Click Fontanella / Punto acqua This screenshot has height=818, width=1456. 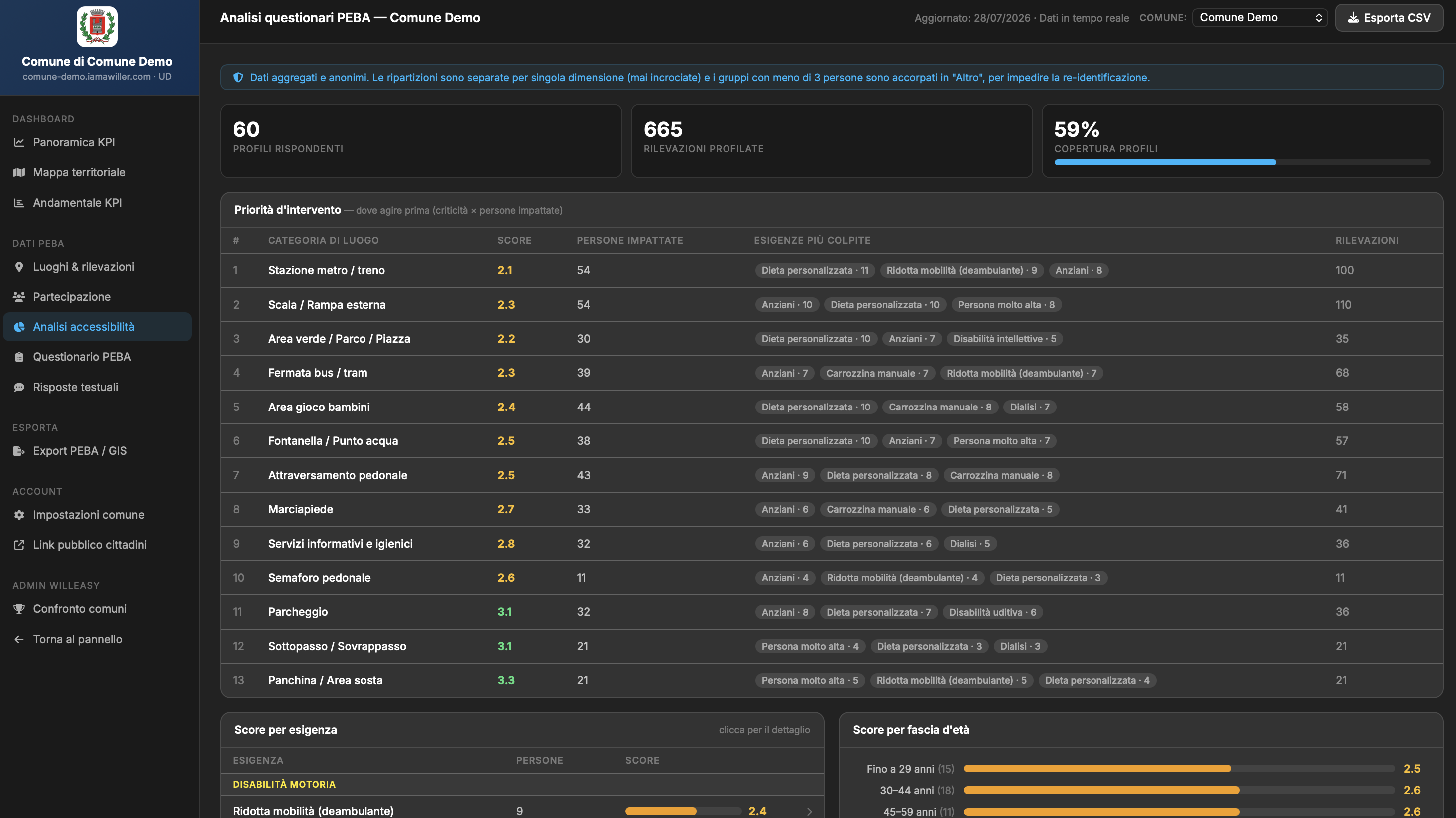point(333,441)
